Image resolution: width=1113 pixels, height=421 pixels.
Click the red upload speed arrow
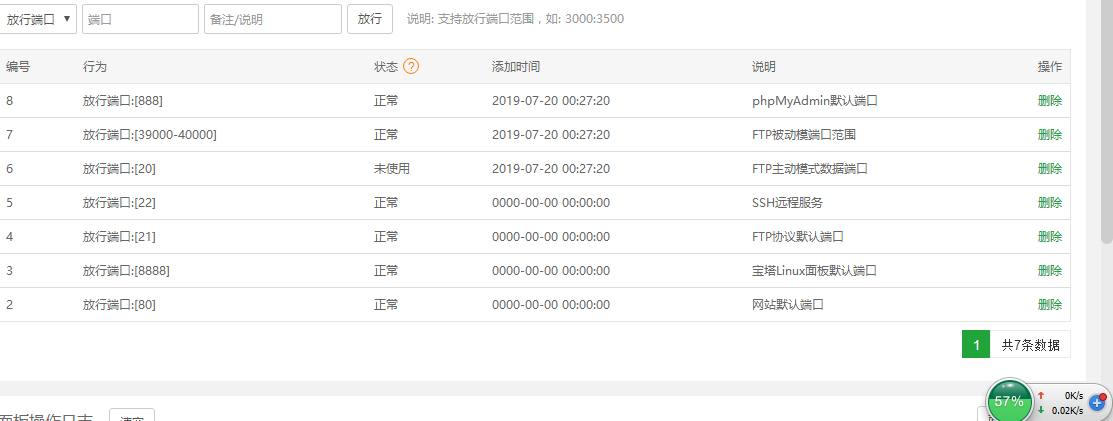[1041, 395]
